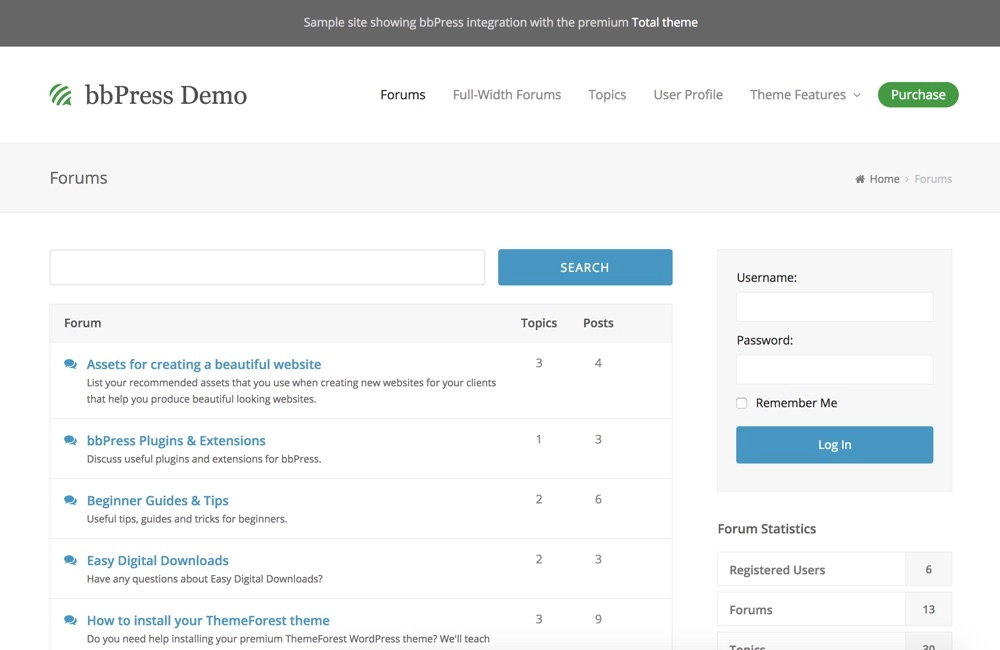Enable the Remember Me checkbox
1000x650 pixels.
(x=742, y=403)
